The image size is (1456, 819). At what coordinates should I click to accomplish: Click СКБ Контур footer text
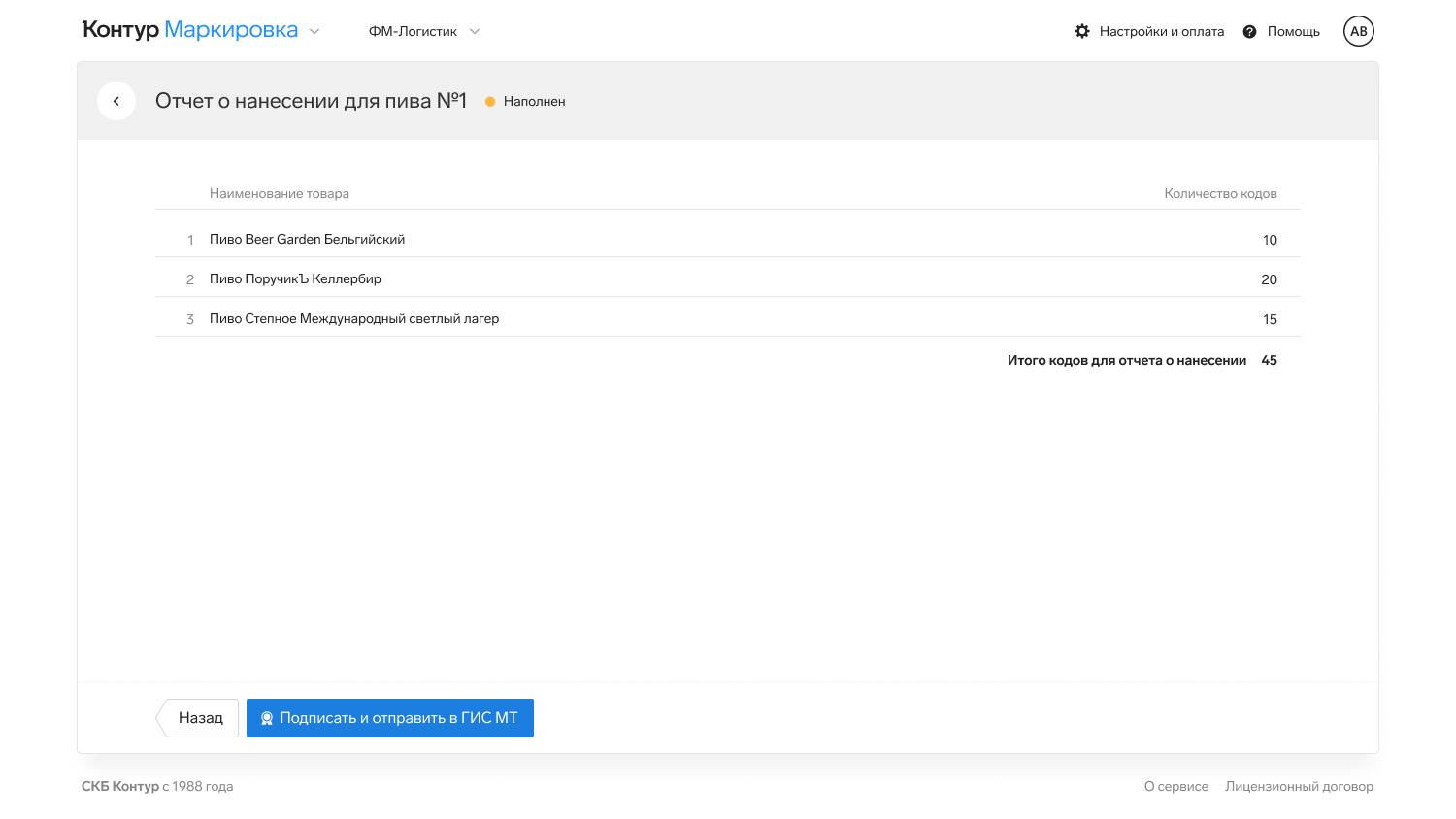pos(120,786)
